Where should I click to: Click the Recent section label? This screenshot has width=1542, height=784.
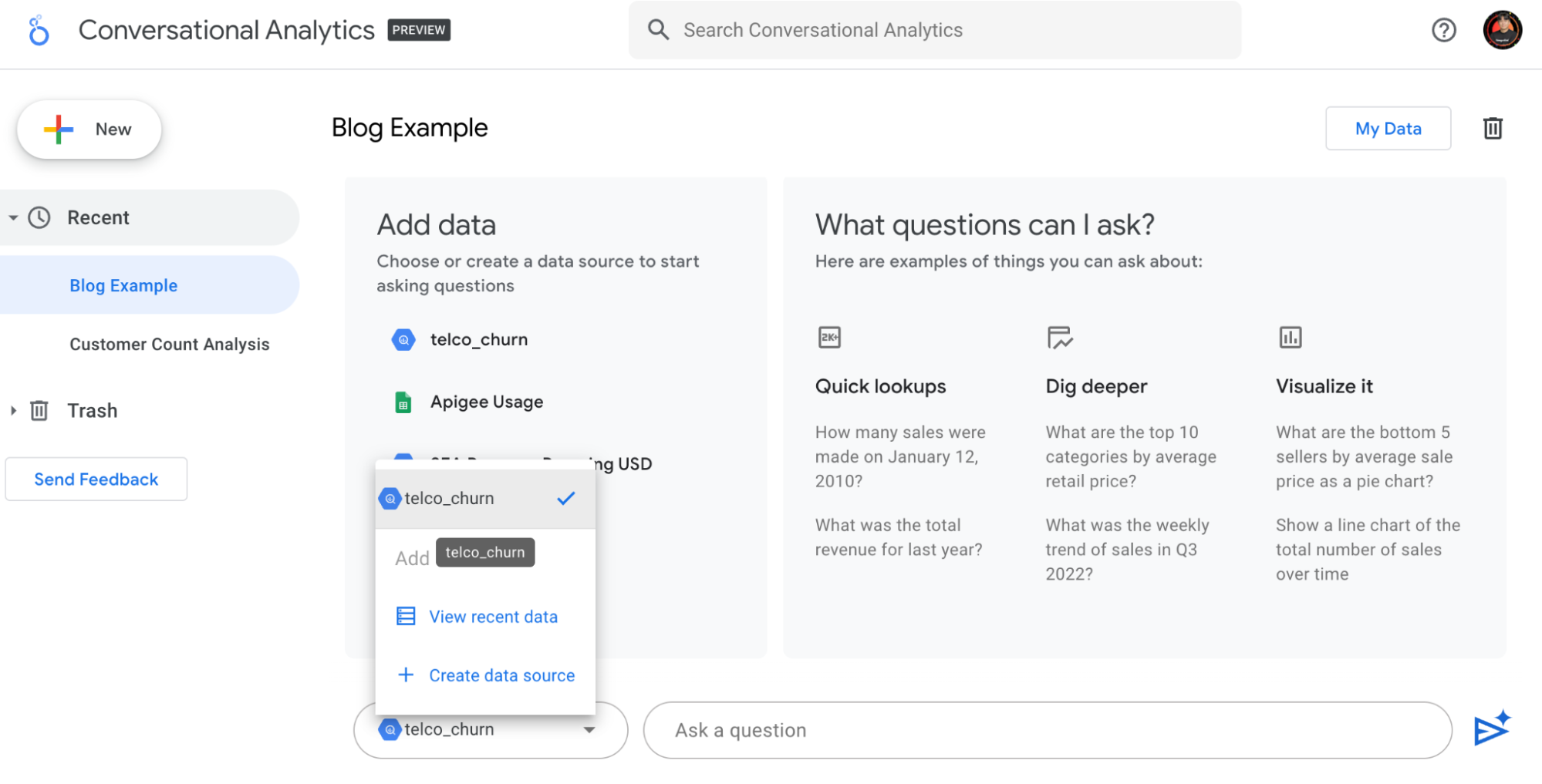[x=98, y=217]
